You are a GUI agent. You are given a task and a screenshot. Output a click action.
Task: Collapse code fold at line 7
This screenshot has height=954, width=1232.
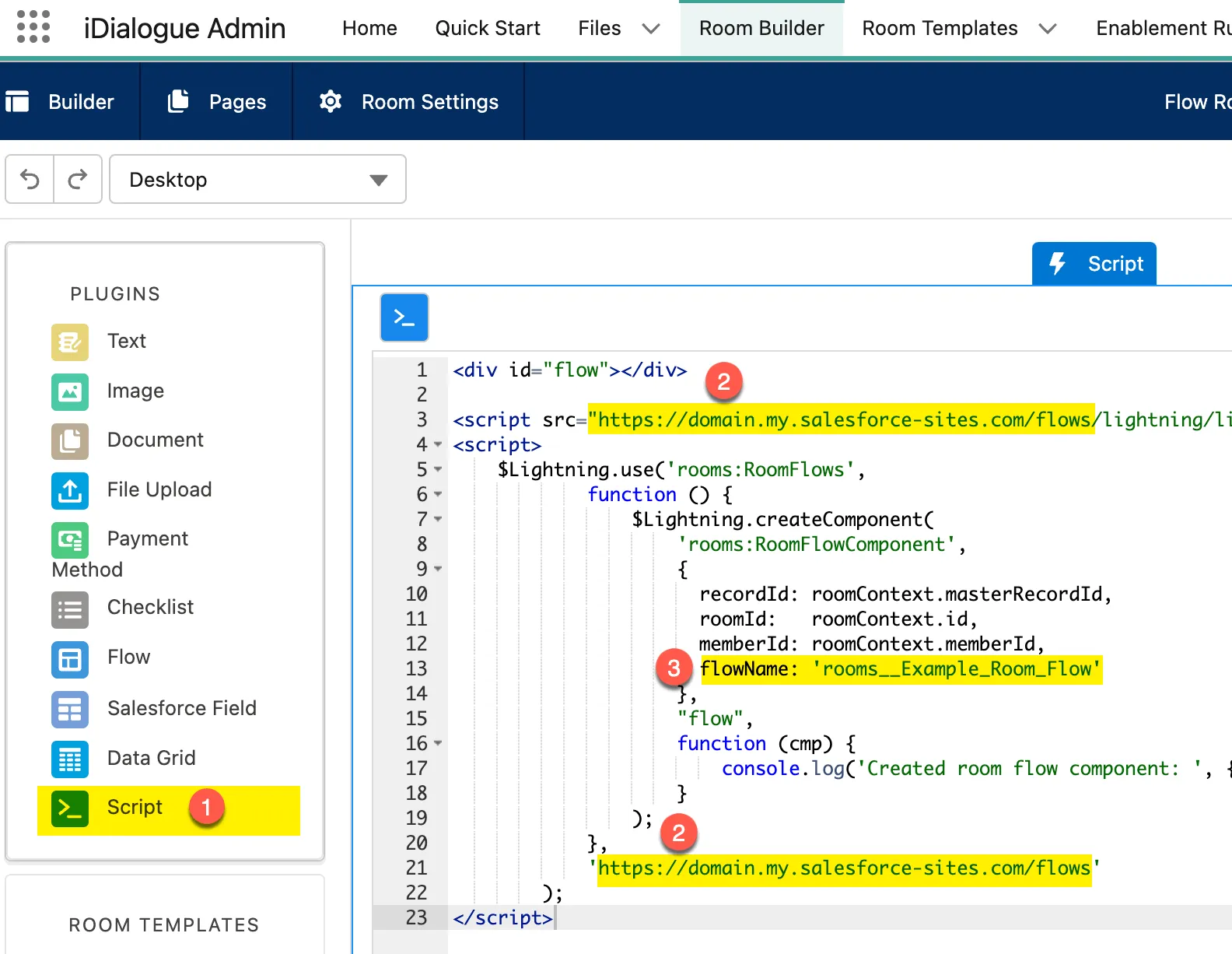[438, 520]
